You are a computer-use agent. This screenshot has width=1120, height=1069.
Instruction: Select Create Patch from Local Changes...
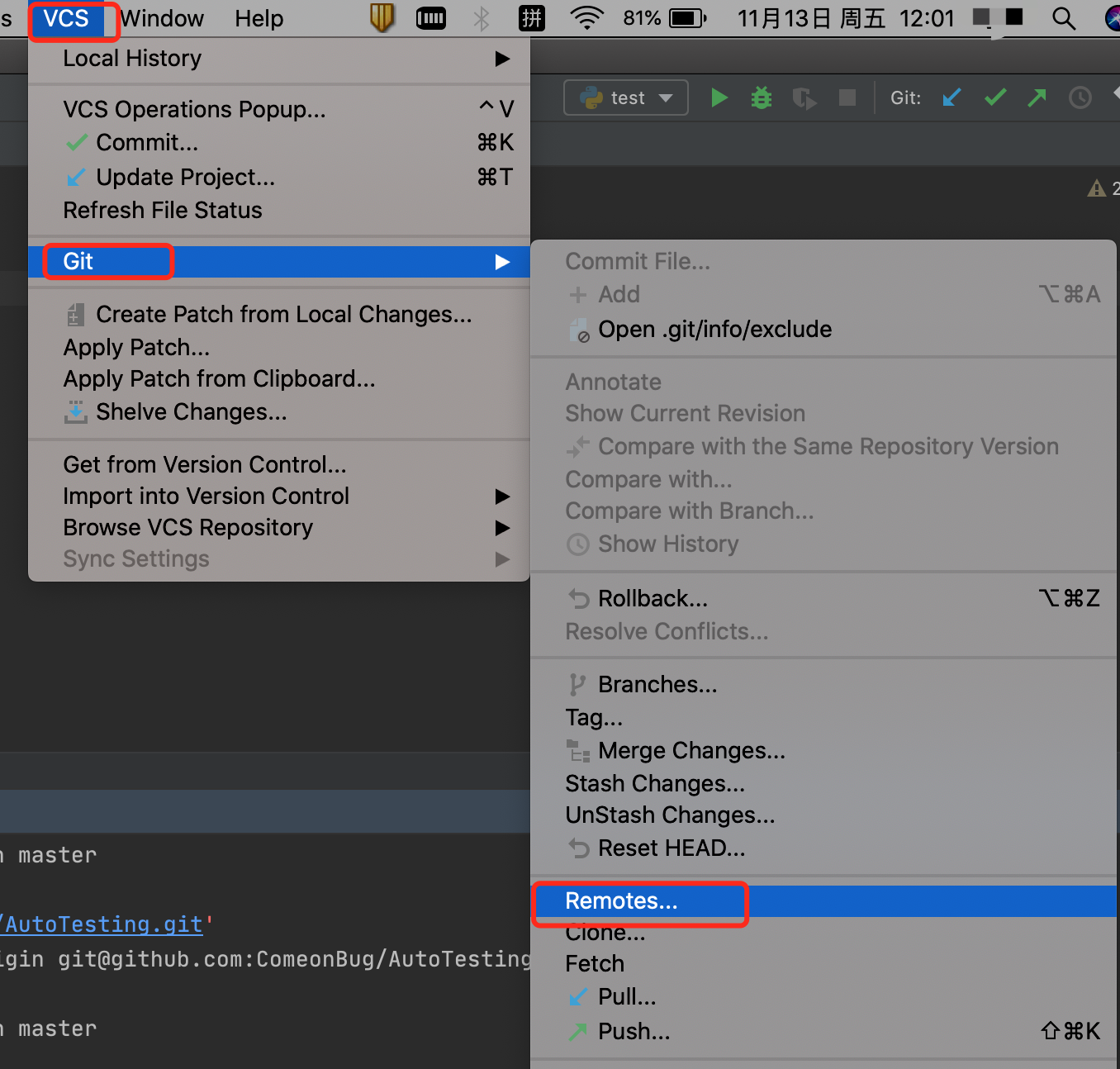[279, 315]
